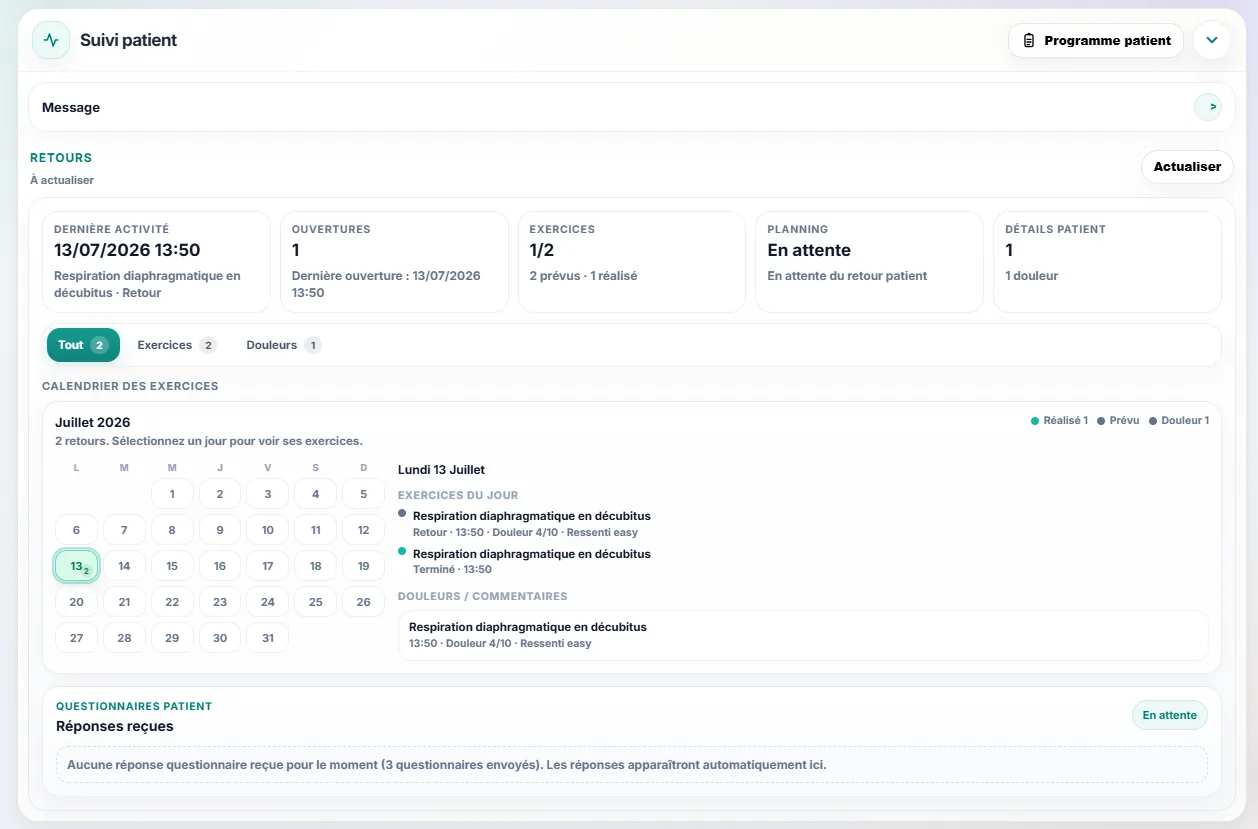Select July 24 in the calendar
This screenshot has height=829, width=1258.
tap(268, 602)
